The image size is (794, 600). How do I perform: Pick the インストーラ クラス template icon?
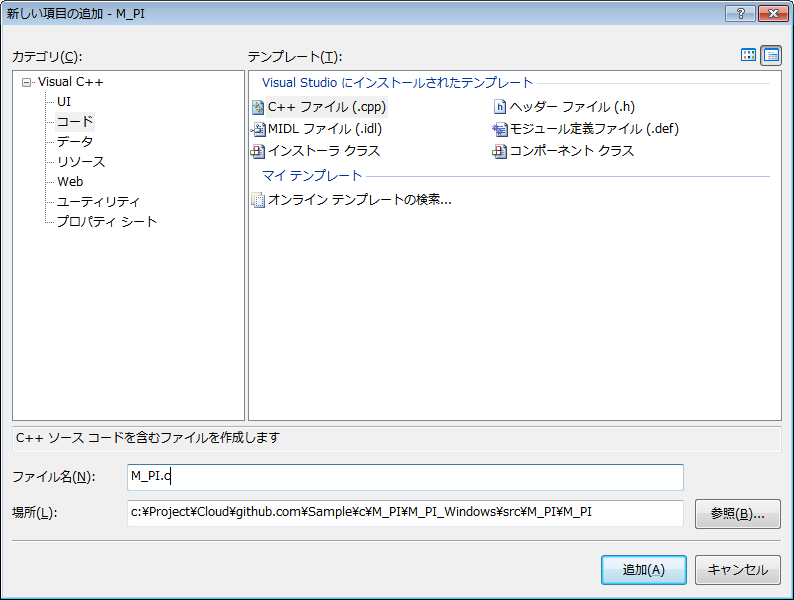[x=258, y=151]
